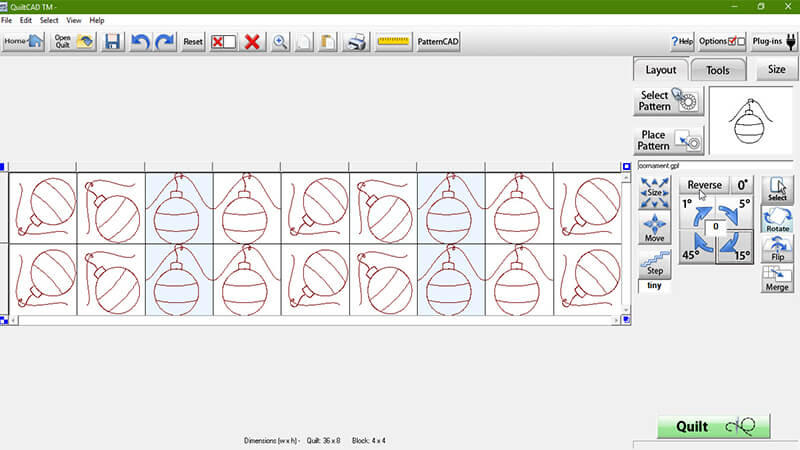Set rotation increment to 15 degrees
This screenshot has height=450, width=800.
(x=738, y=247)
